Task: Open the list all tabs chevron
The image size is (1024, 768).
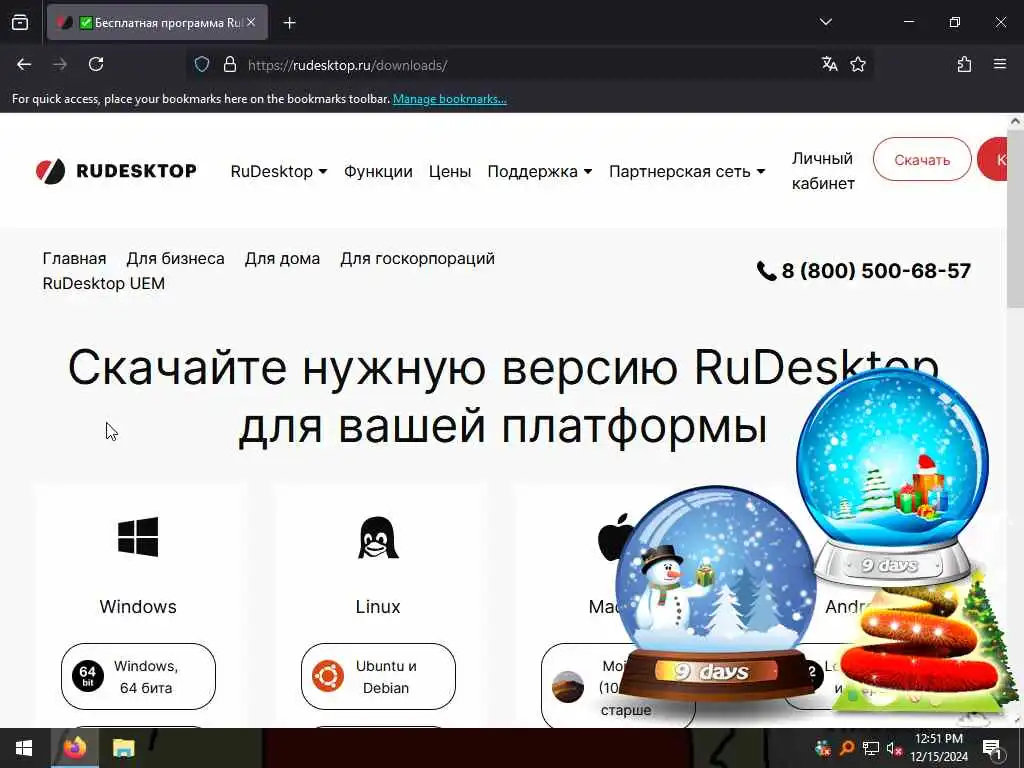Action: [825, 22]
